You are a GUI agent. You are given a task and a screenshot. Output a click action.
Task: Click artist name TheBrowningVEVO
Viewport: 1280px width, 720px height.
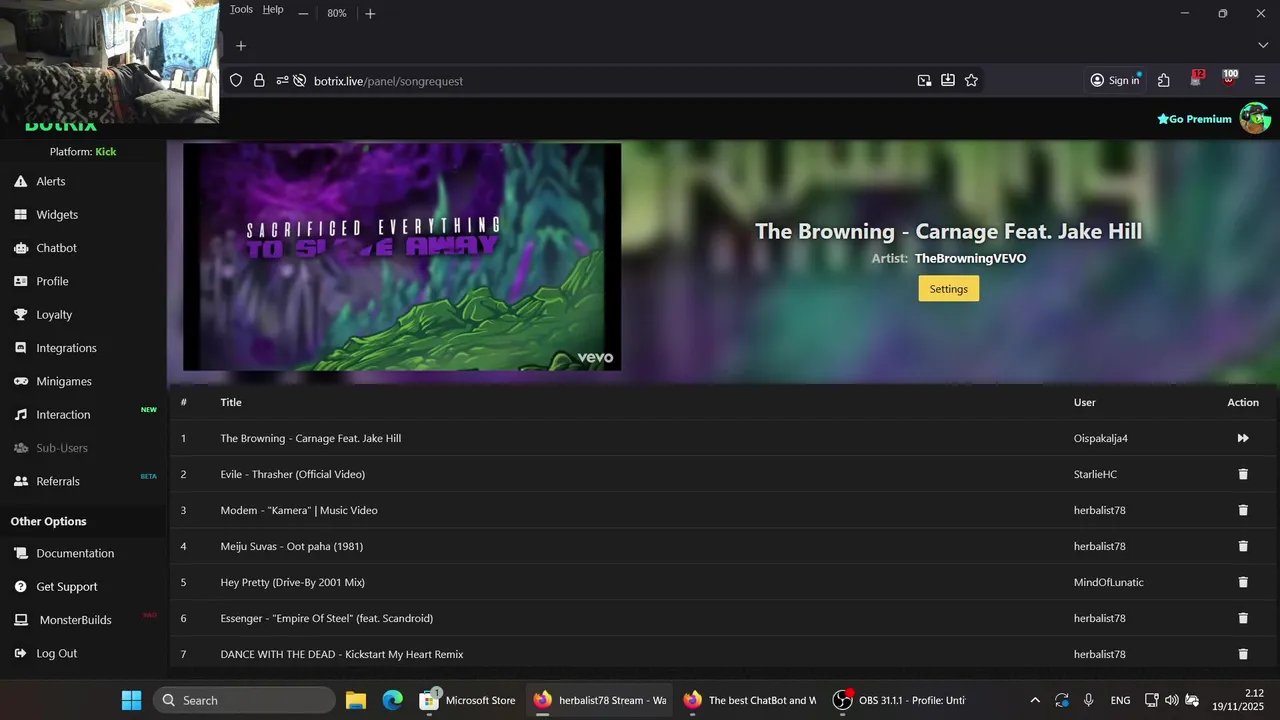(970, 258)
